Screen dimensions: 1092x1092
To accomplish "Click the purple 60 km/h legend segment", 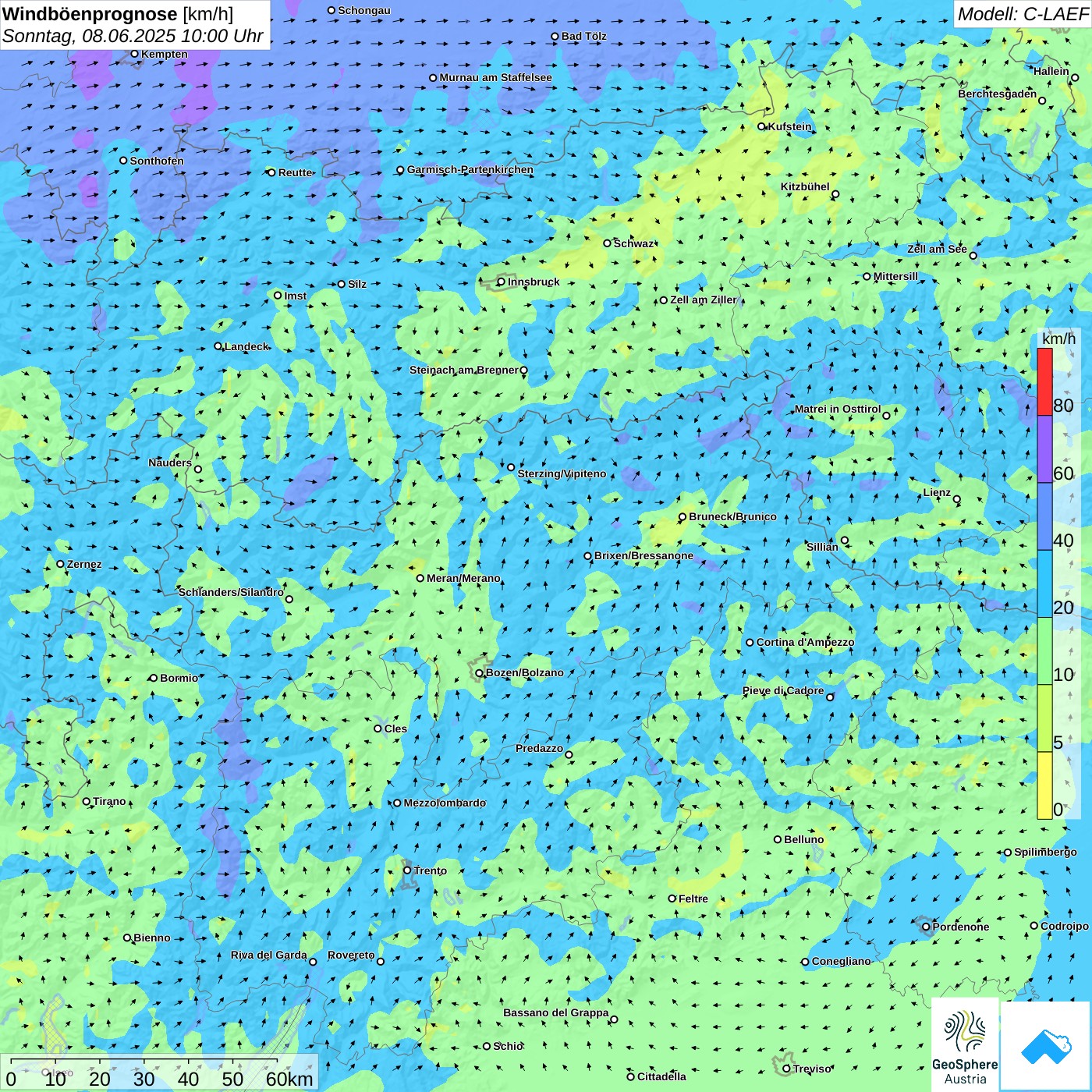I will (x=1044, y=449).
